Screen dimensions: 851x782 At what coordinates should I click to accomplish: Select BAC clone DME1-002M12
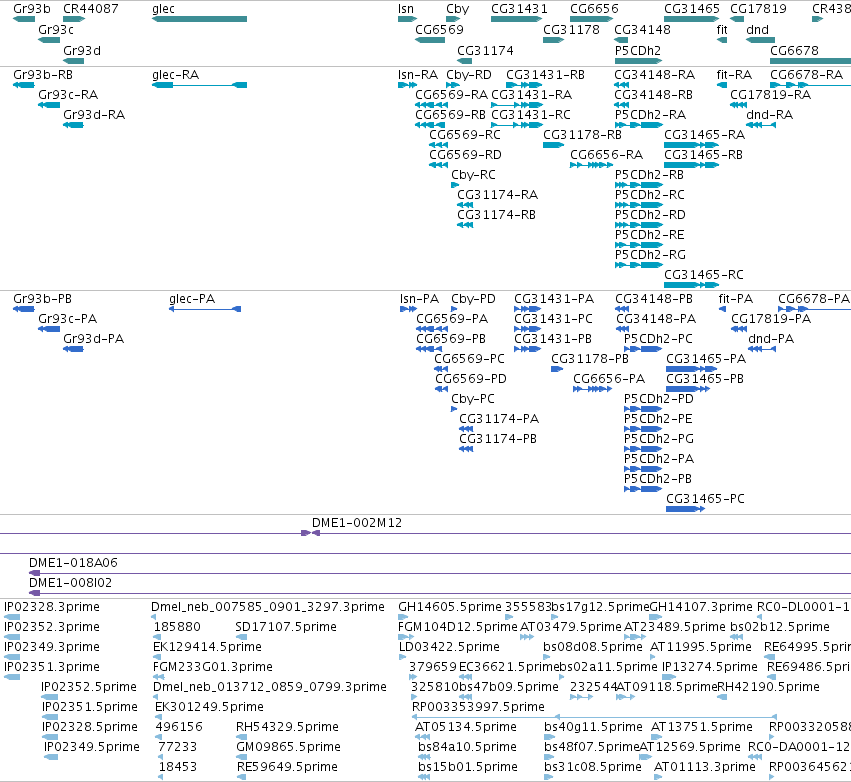click(x=357, y=523)
